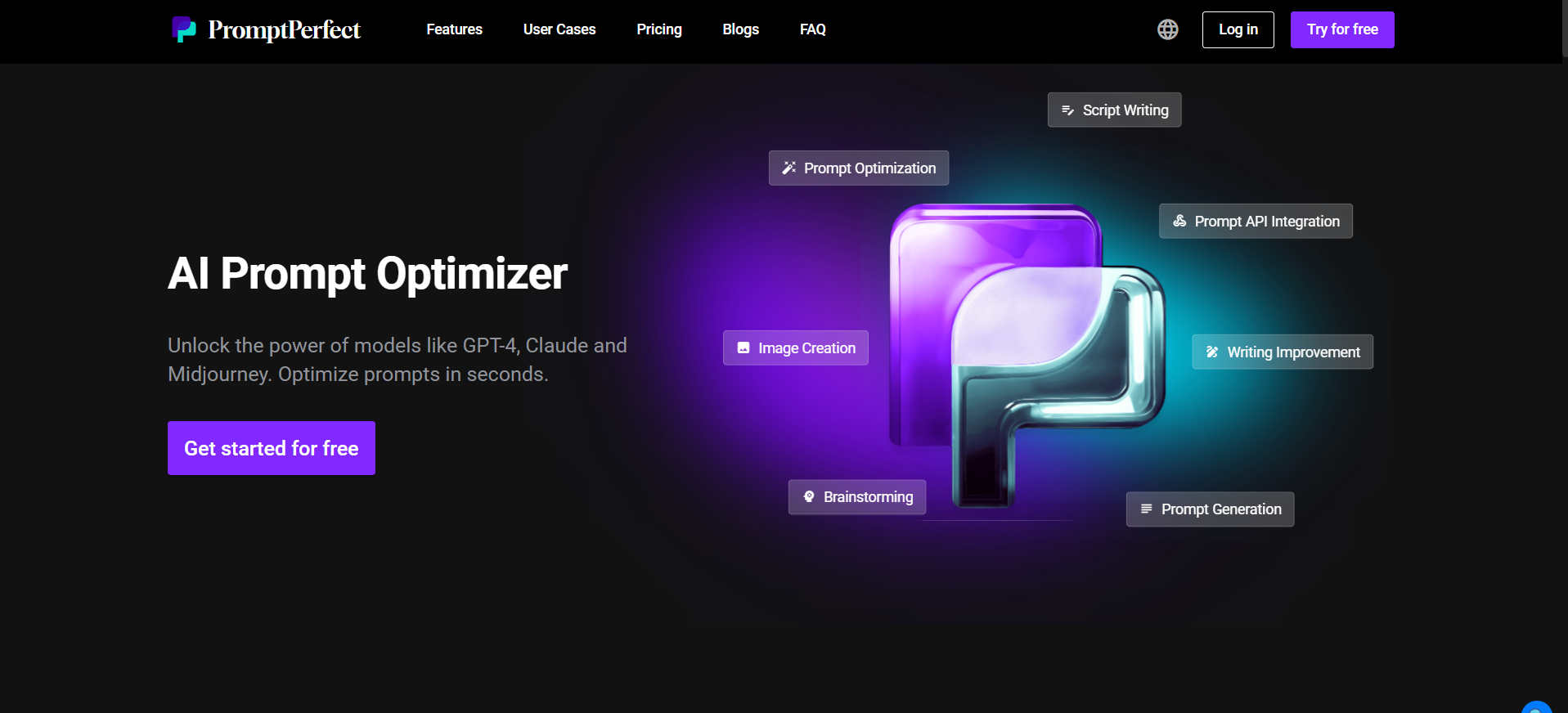Click the Image Creation picture icon
The width and height of the screenshot is (1568, 713).
(x=743, y=348)
